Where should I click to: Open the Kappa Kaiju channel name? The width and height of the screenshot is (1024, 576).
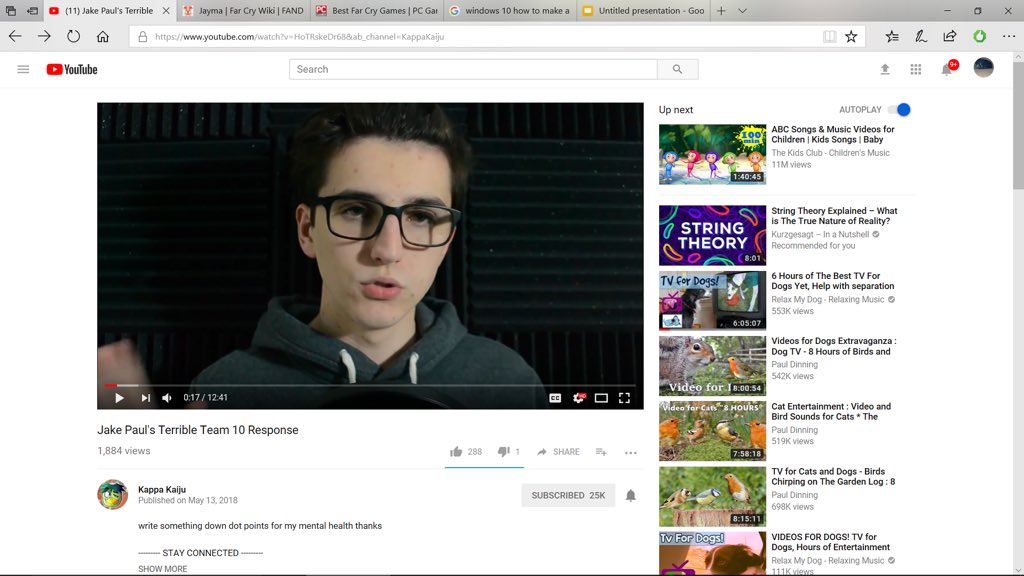point(162,489)
